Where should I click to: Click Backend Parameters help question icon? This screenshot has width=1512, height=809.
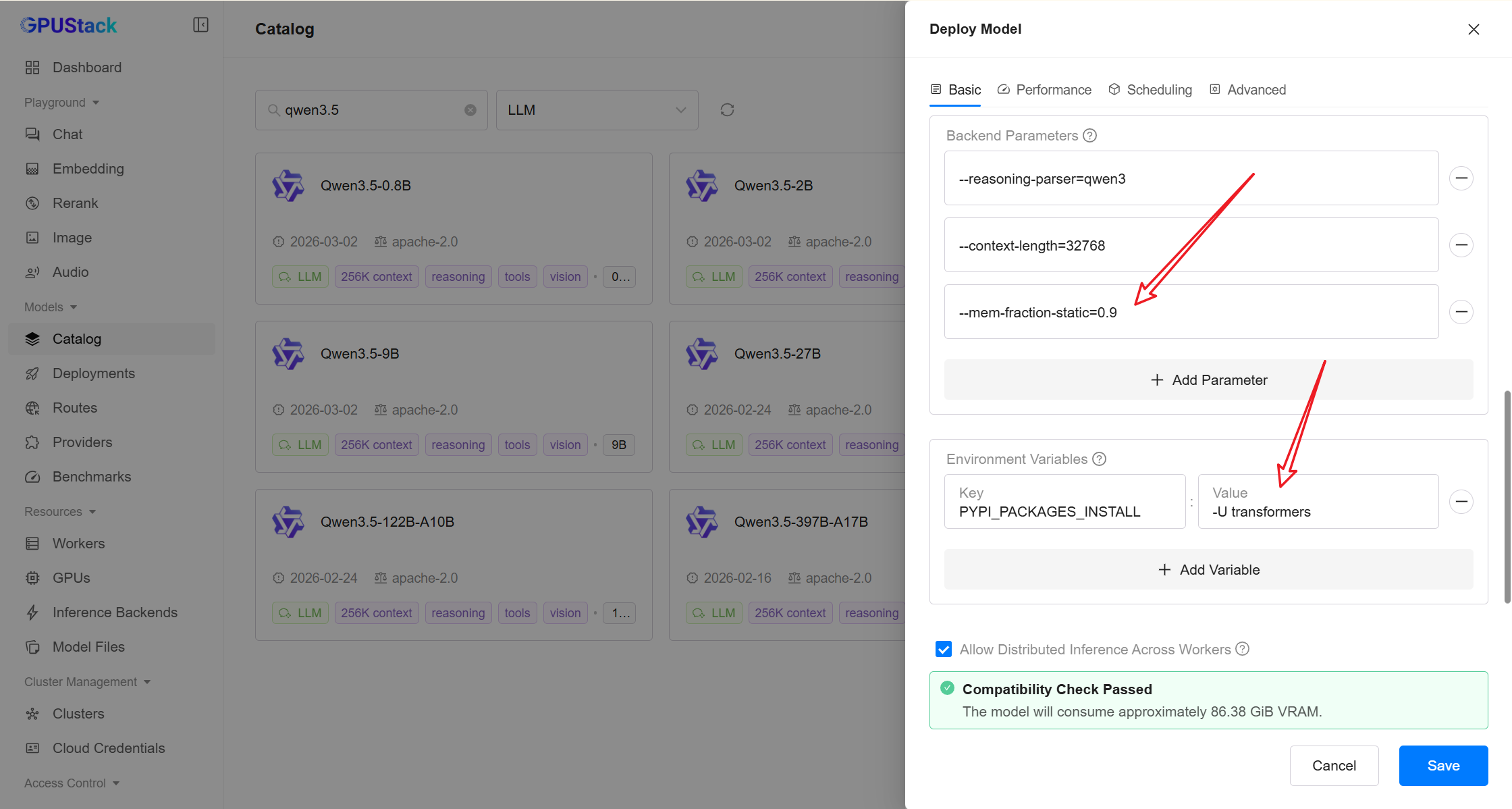1090,136
